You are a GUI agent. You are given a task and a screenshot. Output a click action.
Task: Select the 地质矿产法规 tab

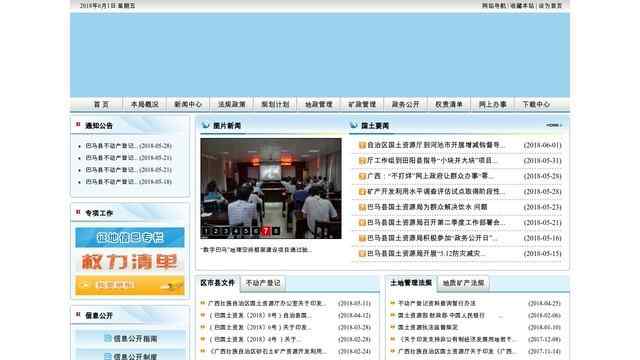pos(463,283)
